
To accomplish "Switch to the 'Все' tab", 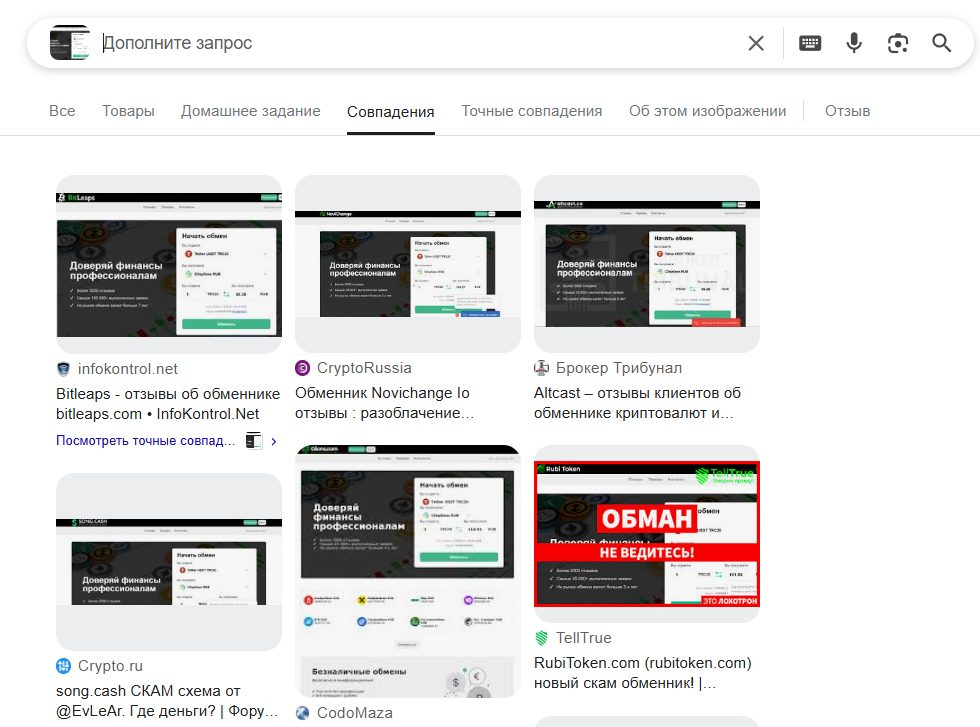I will coord(62,111).
